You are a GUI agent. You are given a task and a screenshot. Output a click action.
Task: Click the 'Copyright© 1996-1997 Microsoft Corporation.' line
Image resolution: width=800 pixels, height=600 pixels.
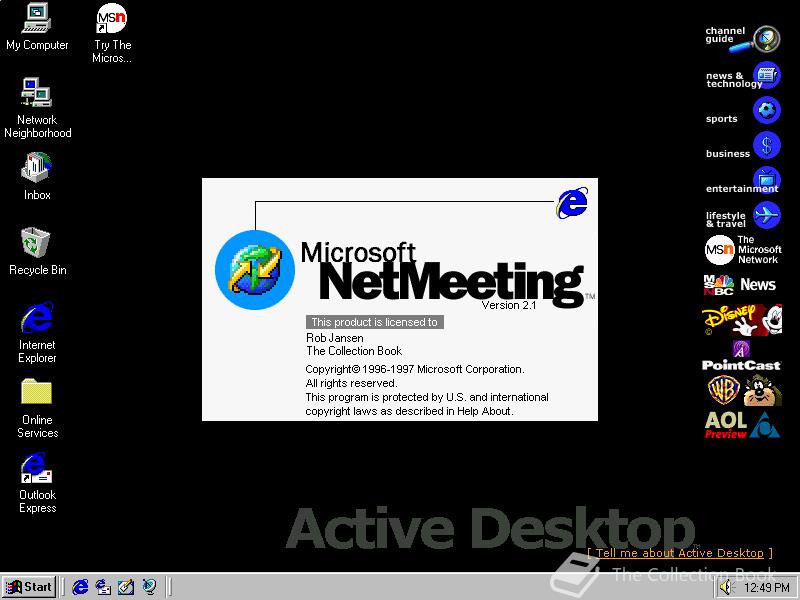415,369
